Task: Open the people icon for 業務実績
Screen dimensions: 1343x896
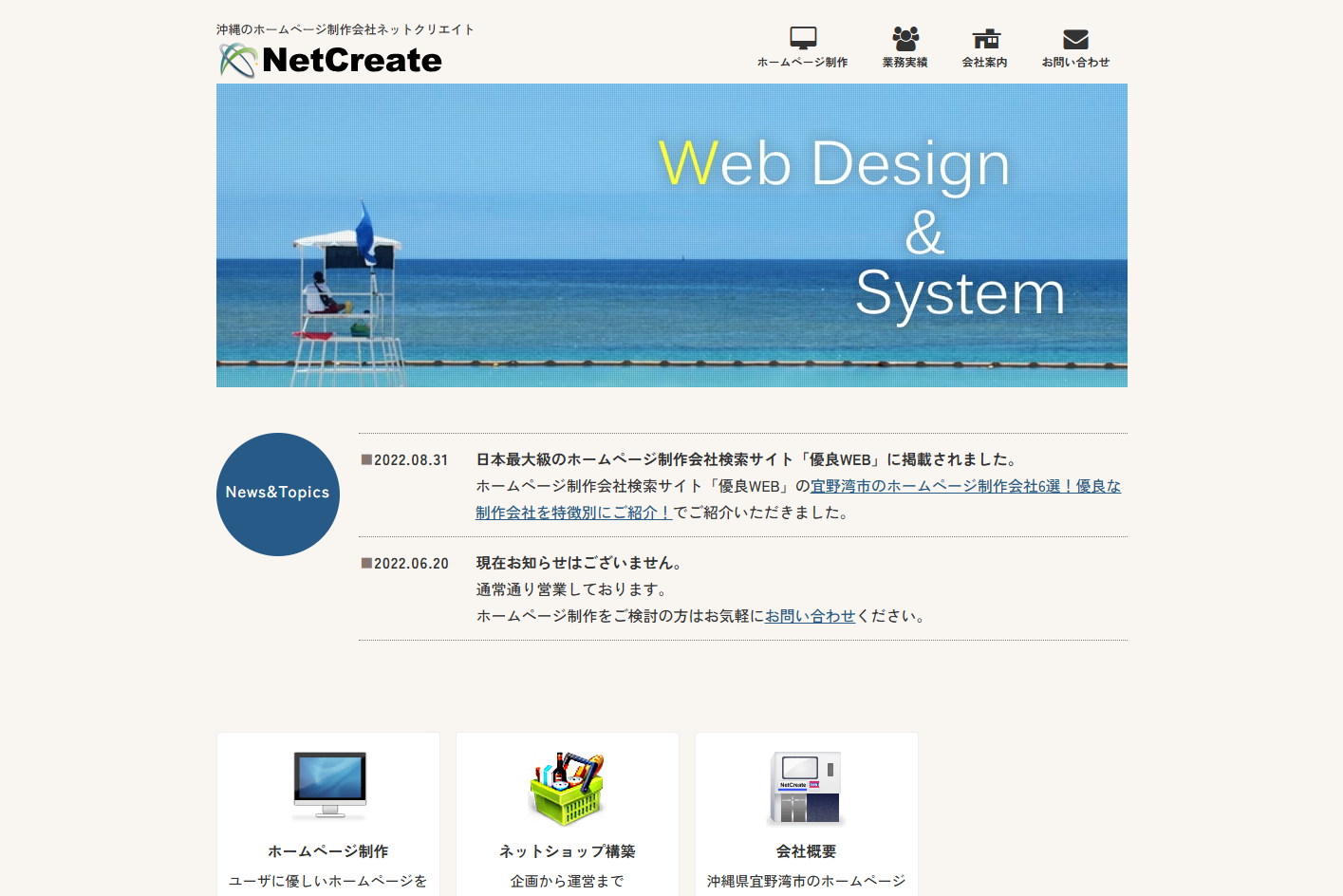Action: click(x=905, y=39)
